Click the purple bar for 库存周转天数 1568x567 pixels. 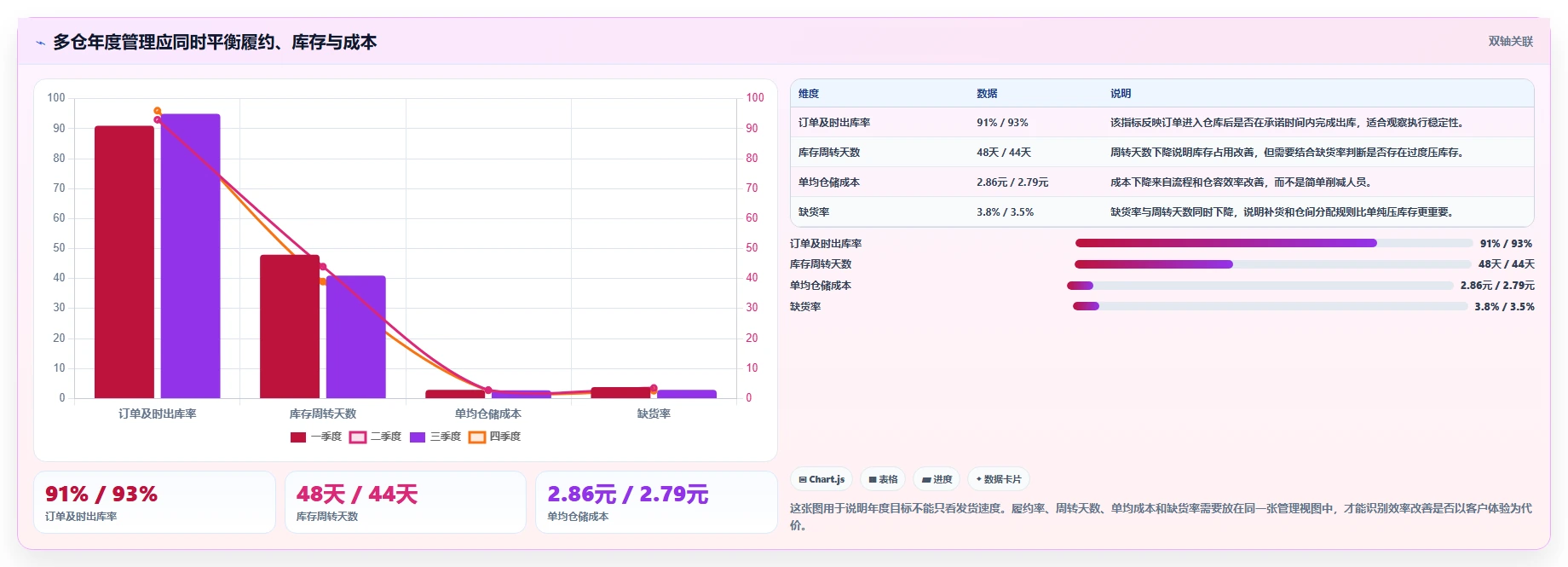point(355,337)
